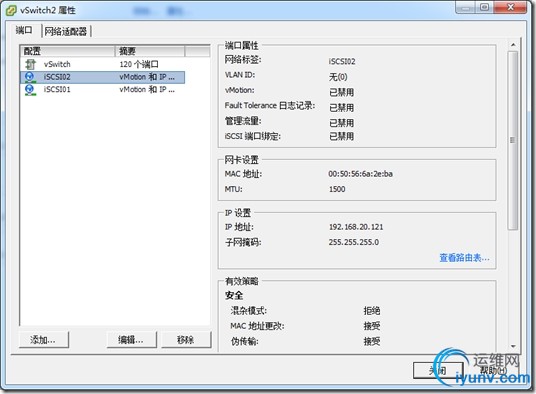536x394 pixels.
Task: Click the 编辑... button
Action: pyautogui.click(x=132, y=340)
